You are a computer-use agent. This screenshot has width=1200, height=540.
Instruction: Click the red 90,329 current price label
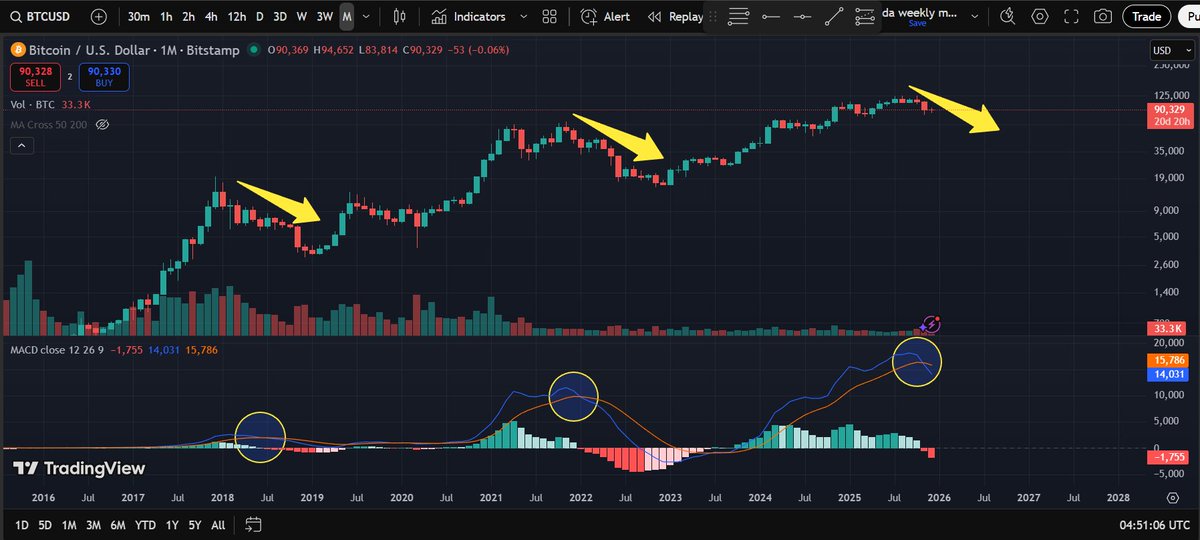(1169, 116)
